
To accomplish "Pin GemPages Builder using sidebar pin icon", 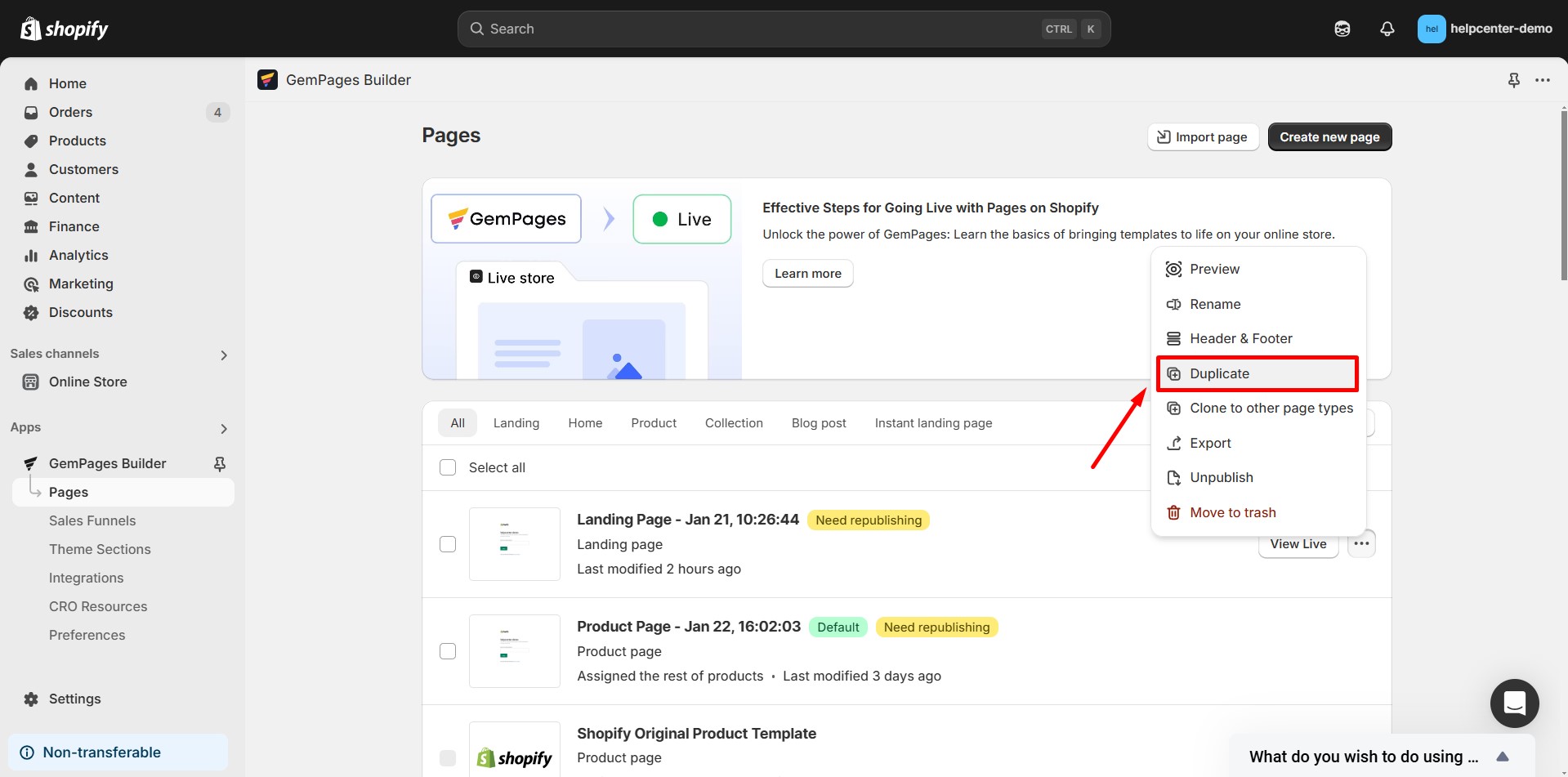I will (219, 463).
